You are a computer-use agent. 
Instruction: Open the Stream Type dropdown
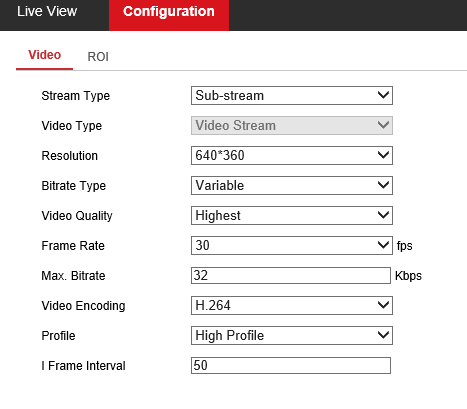pos(292,96)
